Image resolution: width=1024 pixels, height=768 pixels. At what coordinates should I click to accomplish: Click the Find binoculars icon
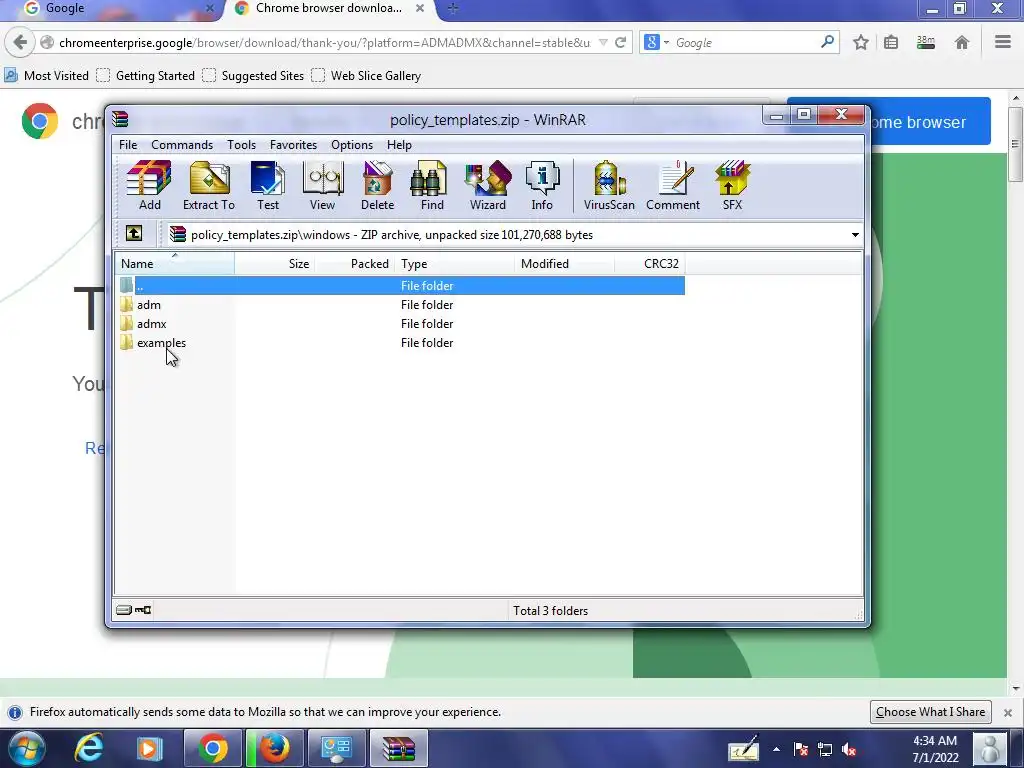(x=432, y=185)
